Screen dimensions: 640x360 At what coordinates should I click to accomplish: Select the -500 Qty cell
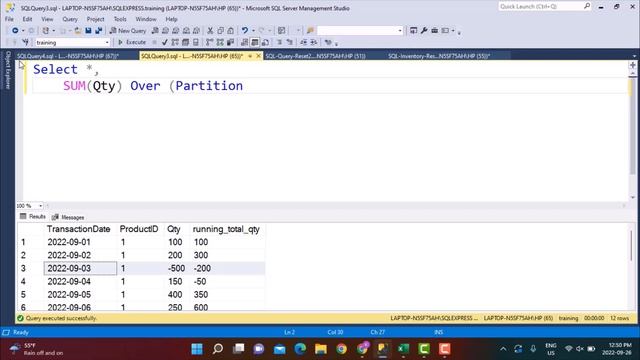click(176, 268)
